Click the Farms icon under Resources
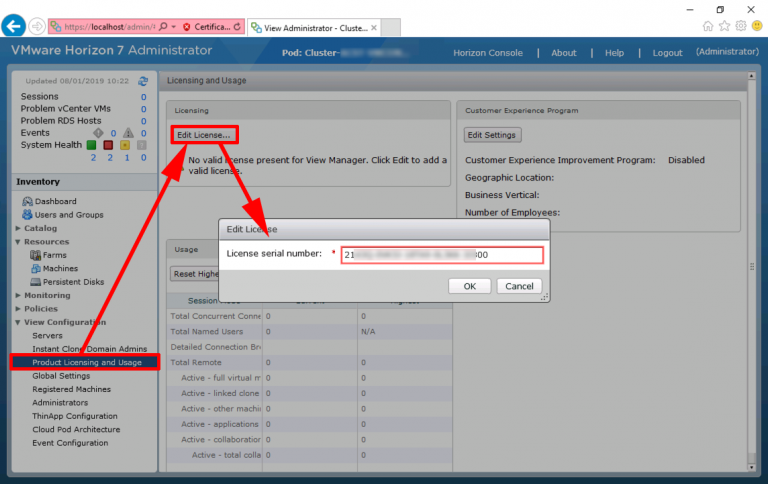Viewport: 768px width, 484px height. pos(35,255)
